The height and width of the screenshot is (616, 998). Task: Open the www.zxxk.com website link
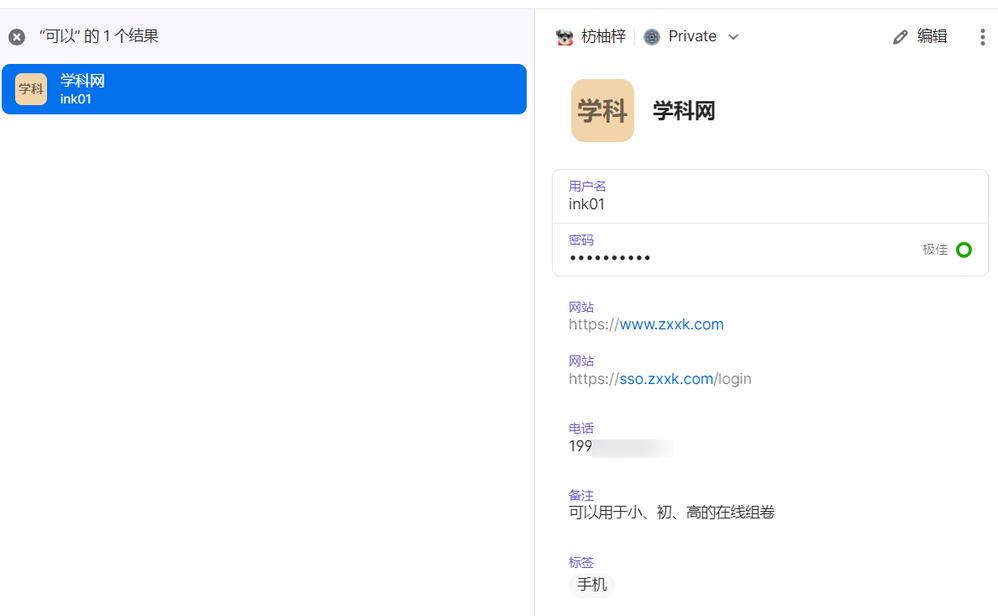(671, 325)
